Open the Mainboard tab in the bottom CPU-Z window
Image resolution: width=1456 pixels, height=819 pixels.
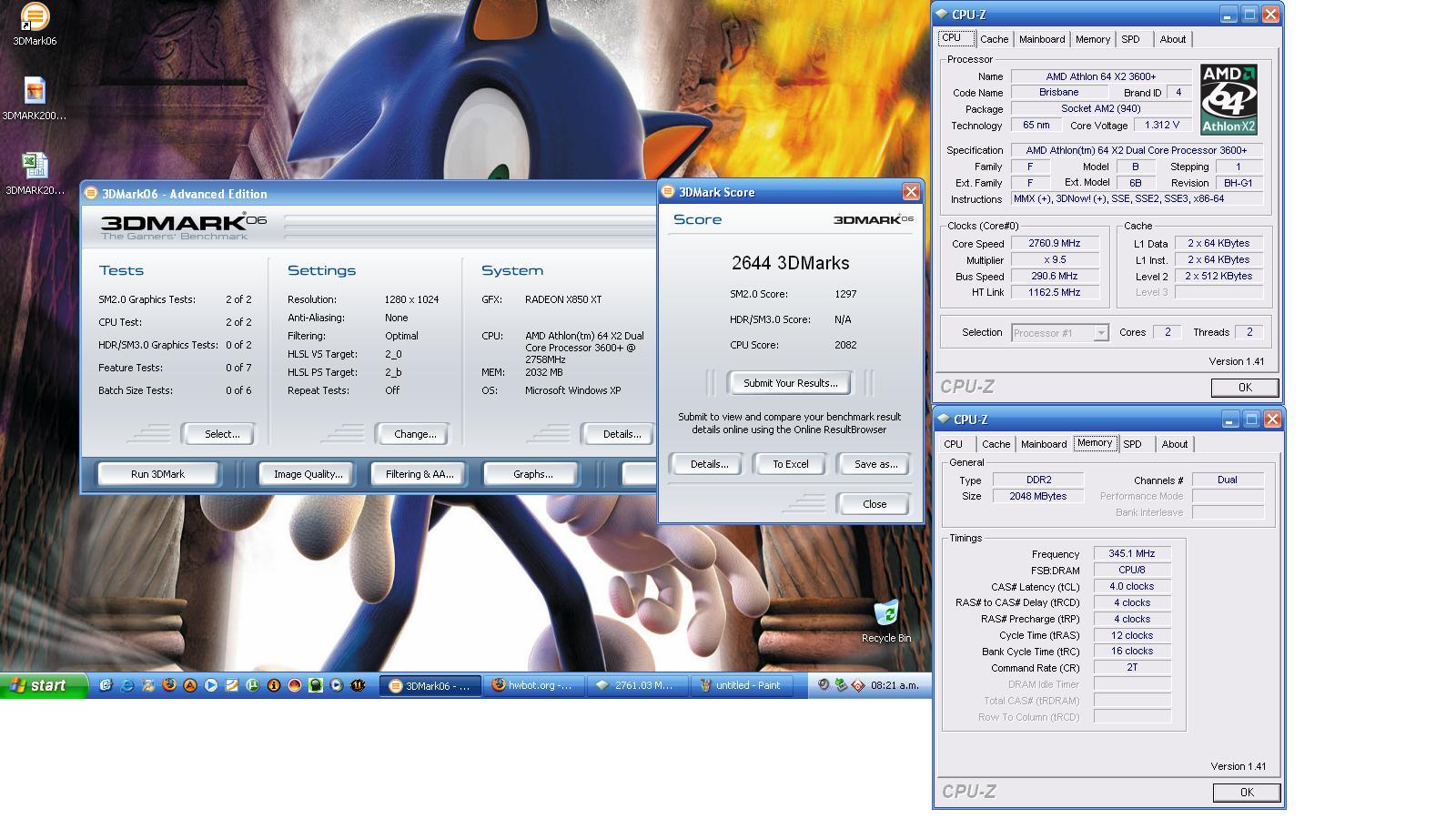[1044, 444]
